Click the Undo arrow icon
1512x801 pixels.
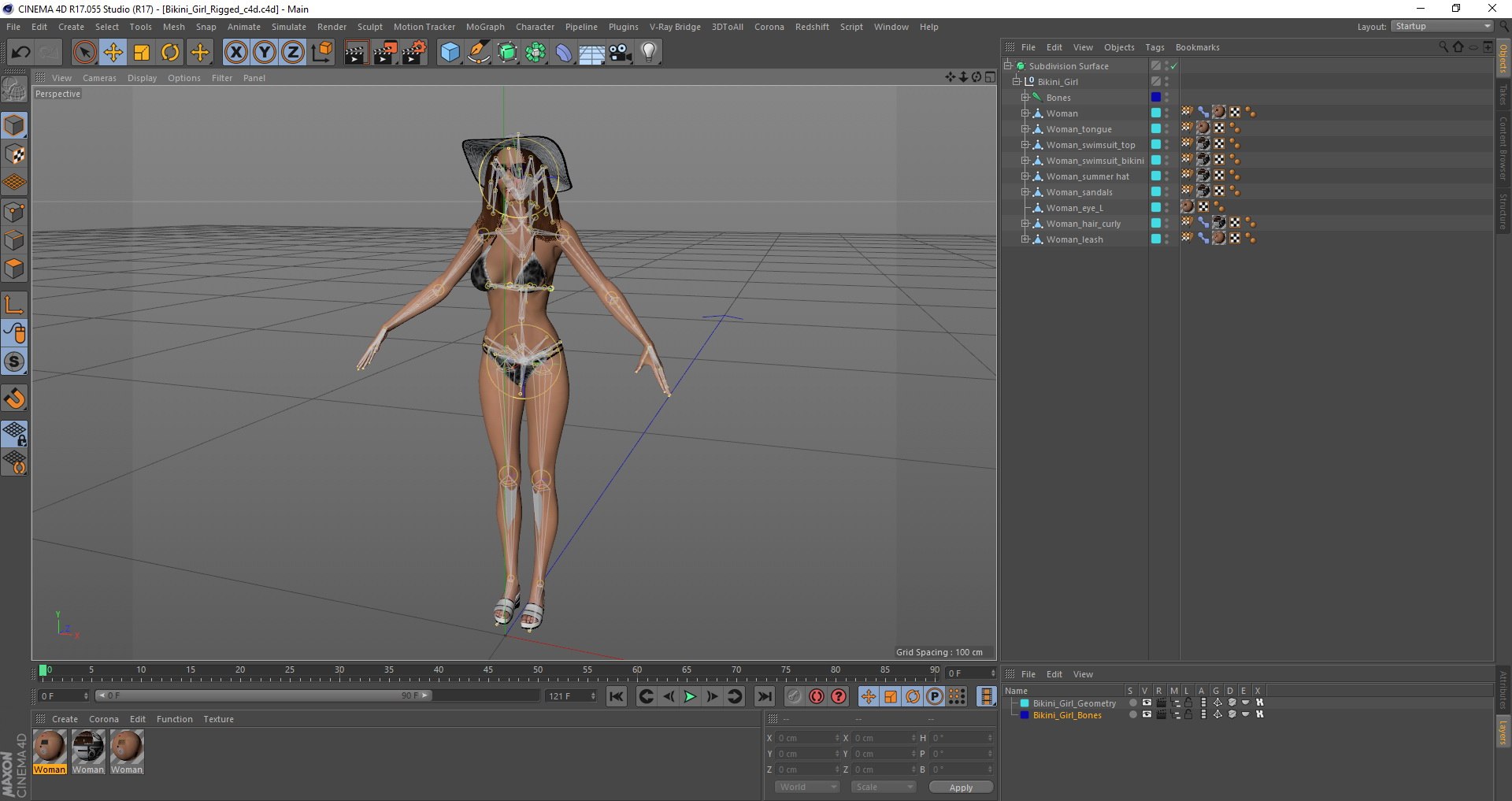(21, 52)
